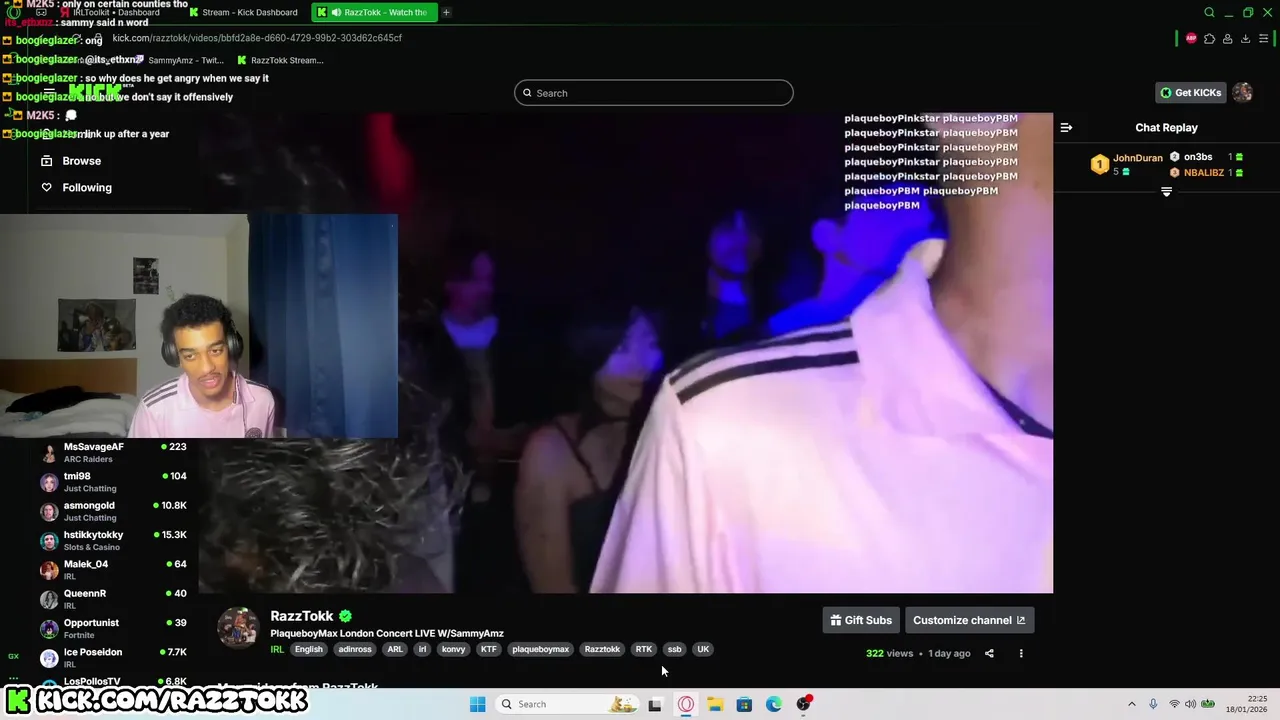Click the RazzTokk channel avatar
Image resolution: width=1280 pixels, height=720 pixels.
coord(238,627)
